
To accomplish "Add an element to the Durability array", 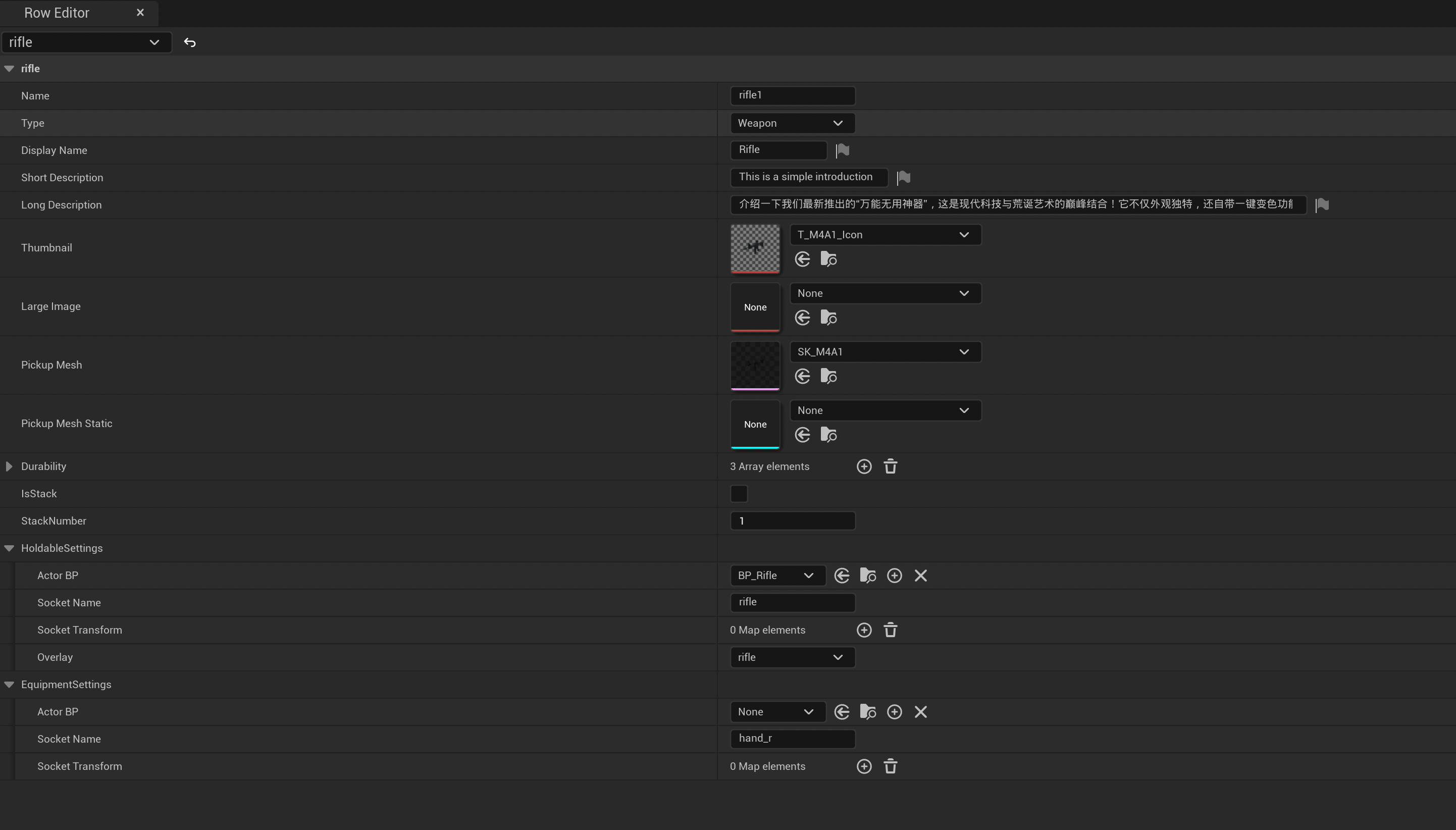I will coord(864,467).
